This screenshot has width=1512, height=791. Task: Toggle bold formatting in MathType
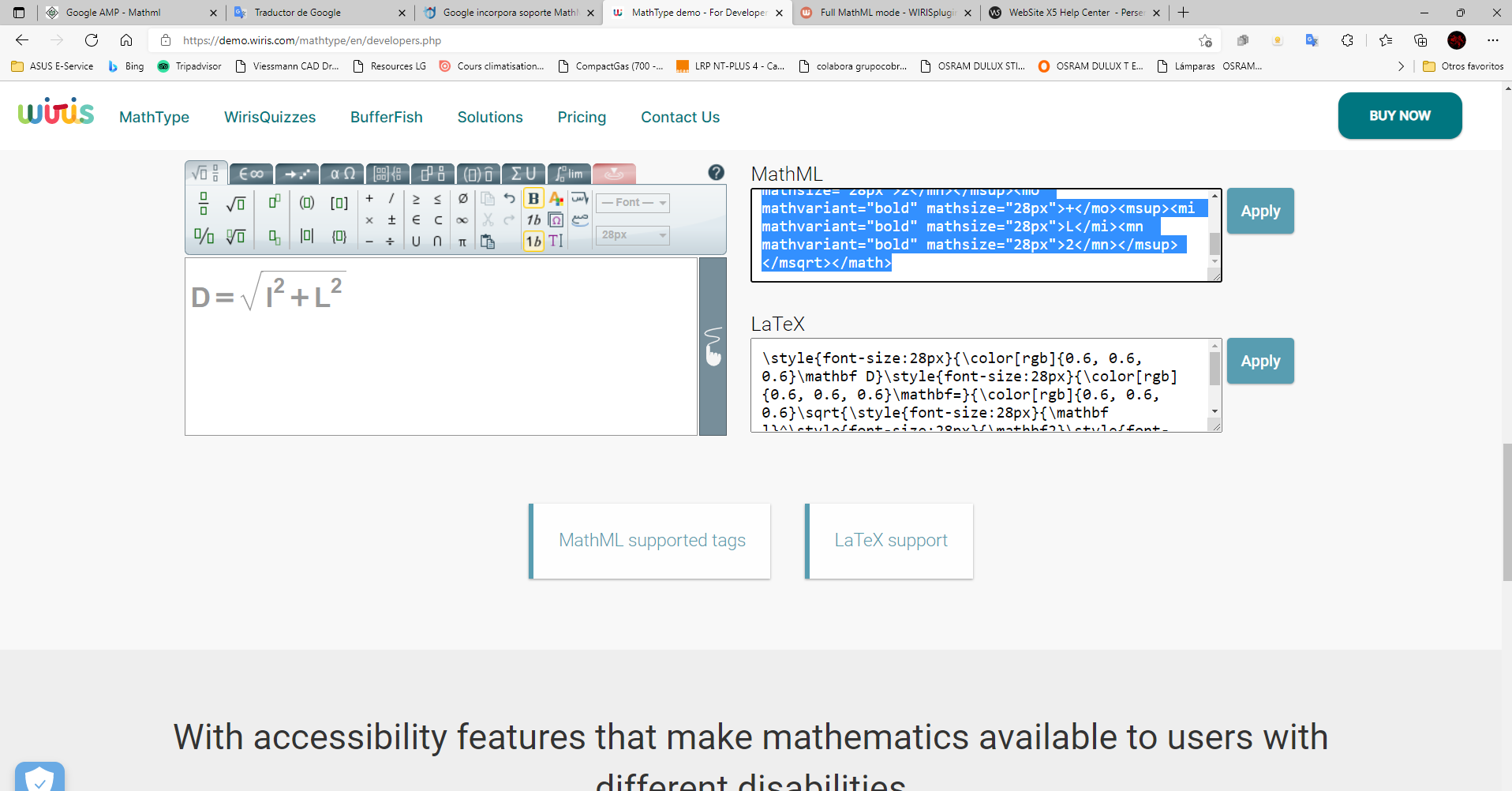[534, 198]
